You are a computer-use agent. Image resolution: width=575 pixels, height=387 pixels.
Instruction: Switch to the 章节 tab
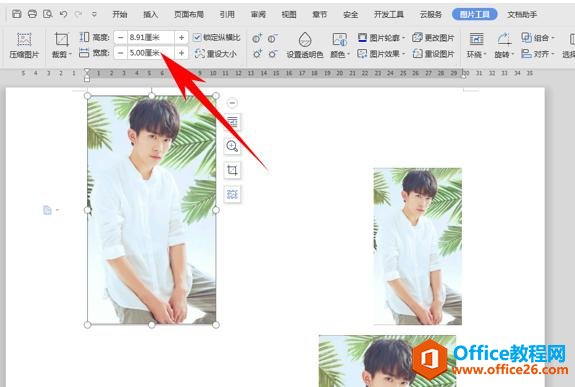coord(320,14)
